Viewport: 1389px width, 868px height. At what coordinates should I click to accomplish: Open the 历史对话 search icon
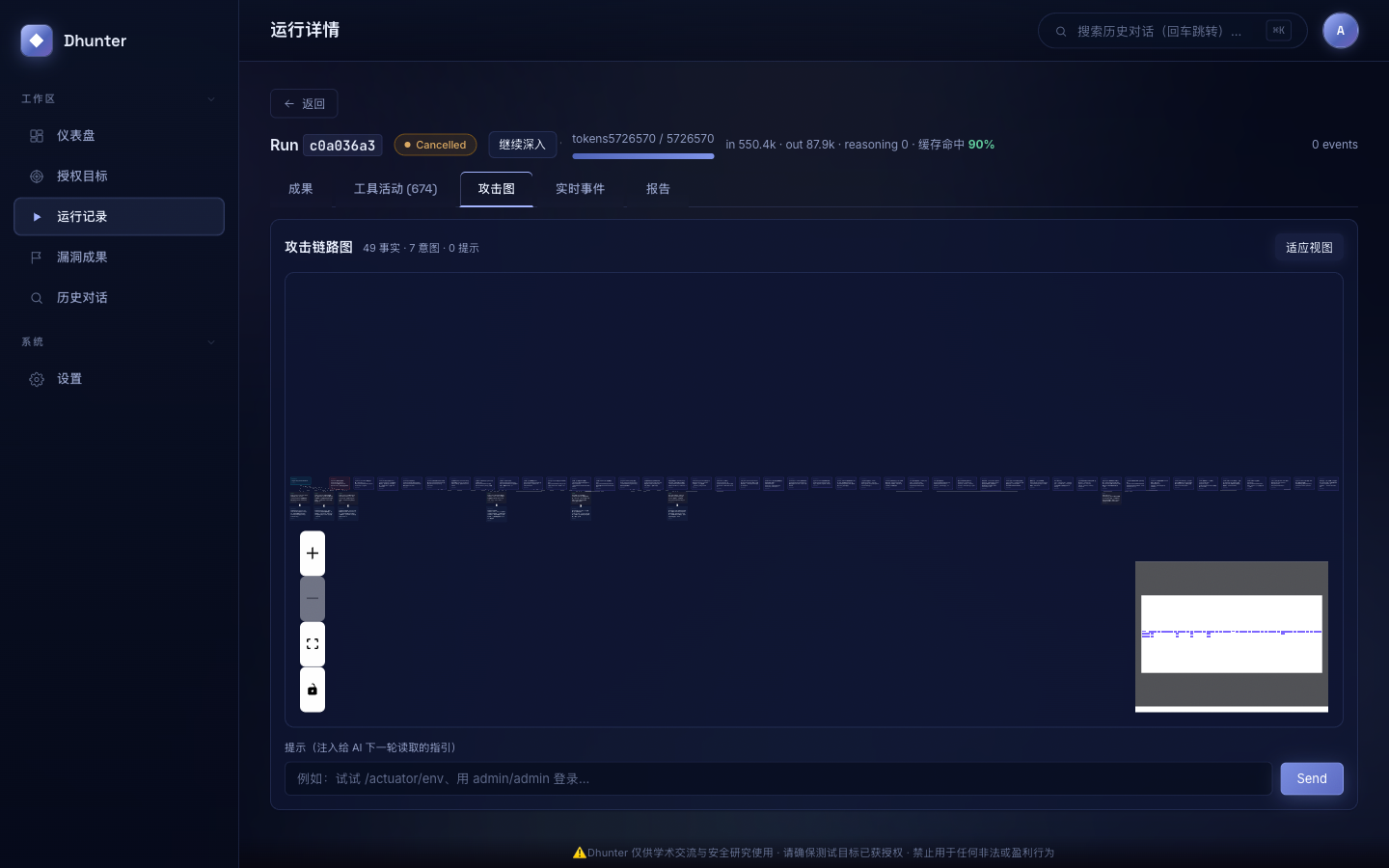coord(37,298)
